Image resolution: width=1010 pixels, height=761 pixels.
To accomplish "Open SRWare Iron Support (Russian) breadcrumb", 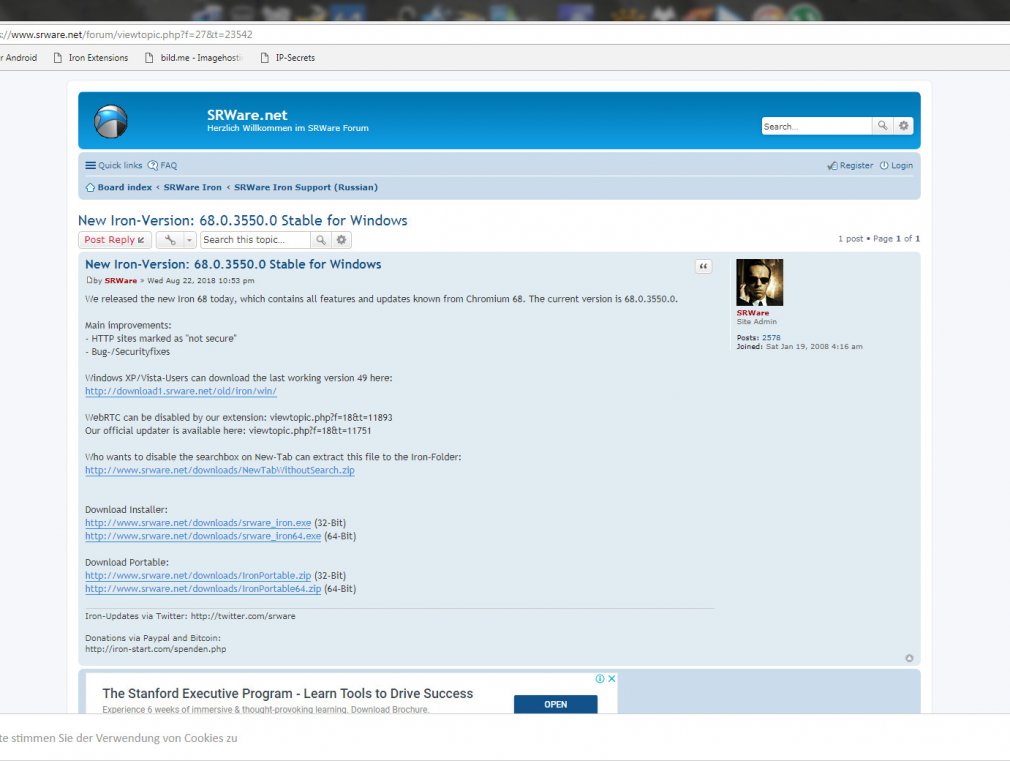I will tap(306, 188).
